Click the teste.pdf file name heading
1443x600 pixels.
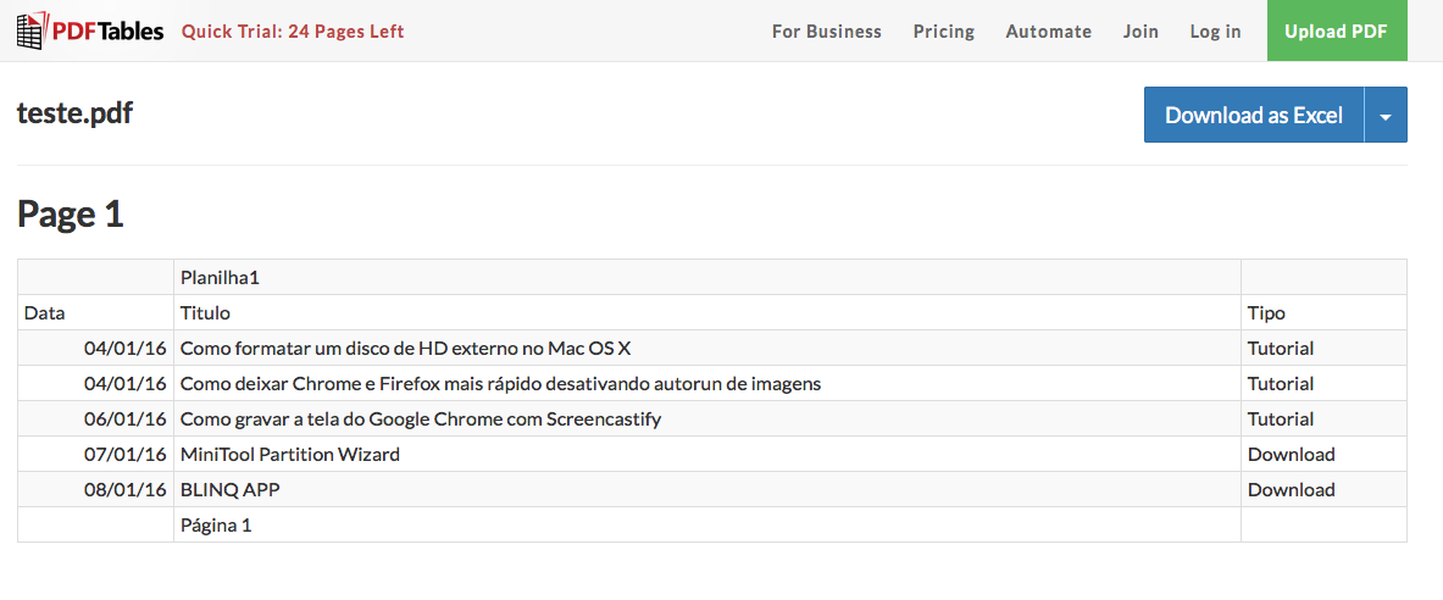point(75,113)
